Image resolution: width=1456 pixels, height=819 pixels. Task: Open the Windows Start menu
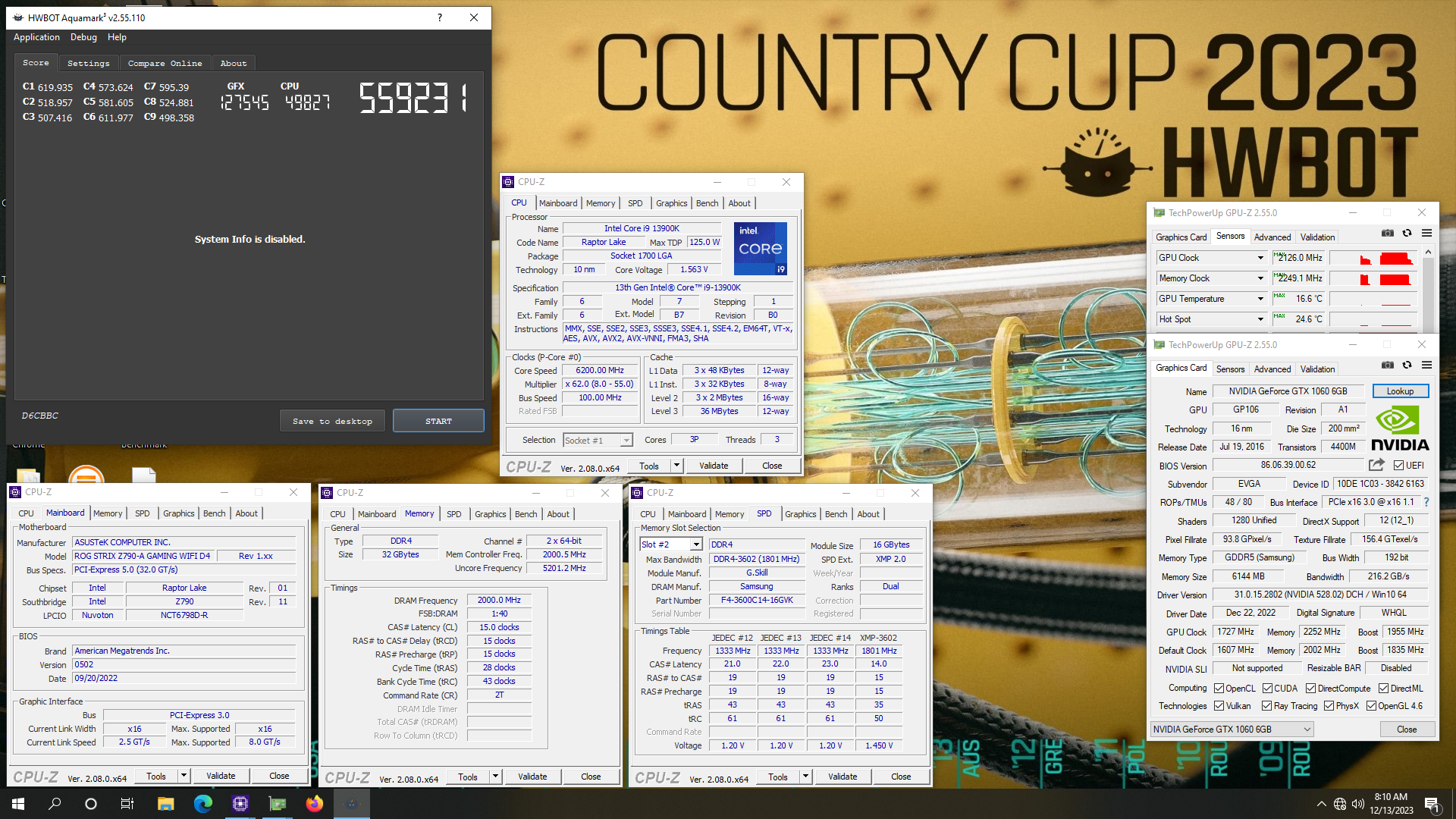[18, 804]
